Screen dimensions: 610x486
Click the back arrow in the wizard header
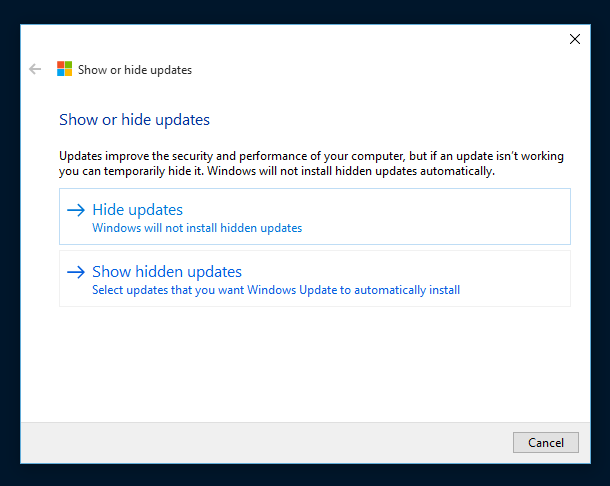pos(35,69)
